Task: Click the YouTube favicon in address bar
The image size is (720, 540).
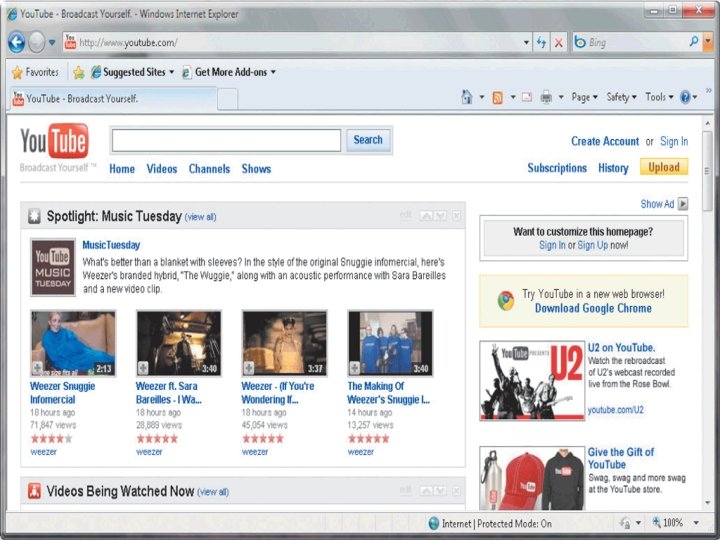Action: (70, 42)
